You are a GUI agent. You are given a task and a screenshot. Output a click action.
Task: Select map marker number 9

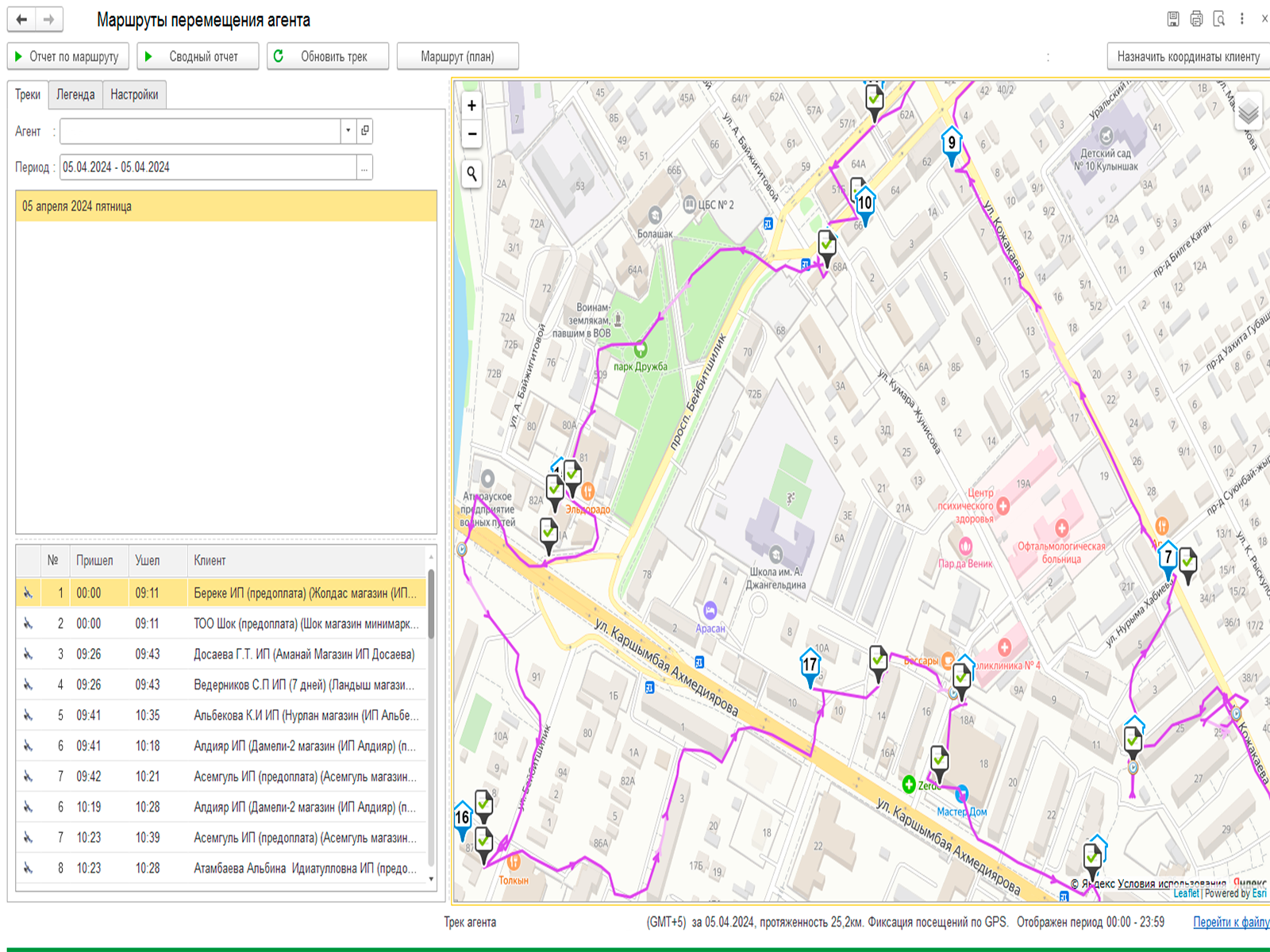point(952,145)
